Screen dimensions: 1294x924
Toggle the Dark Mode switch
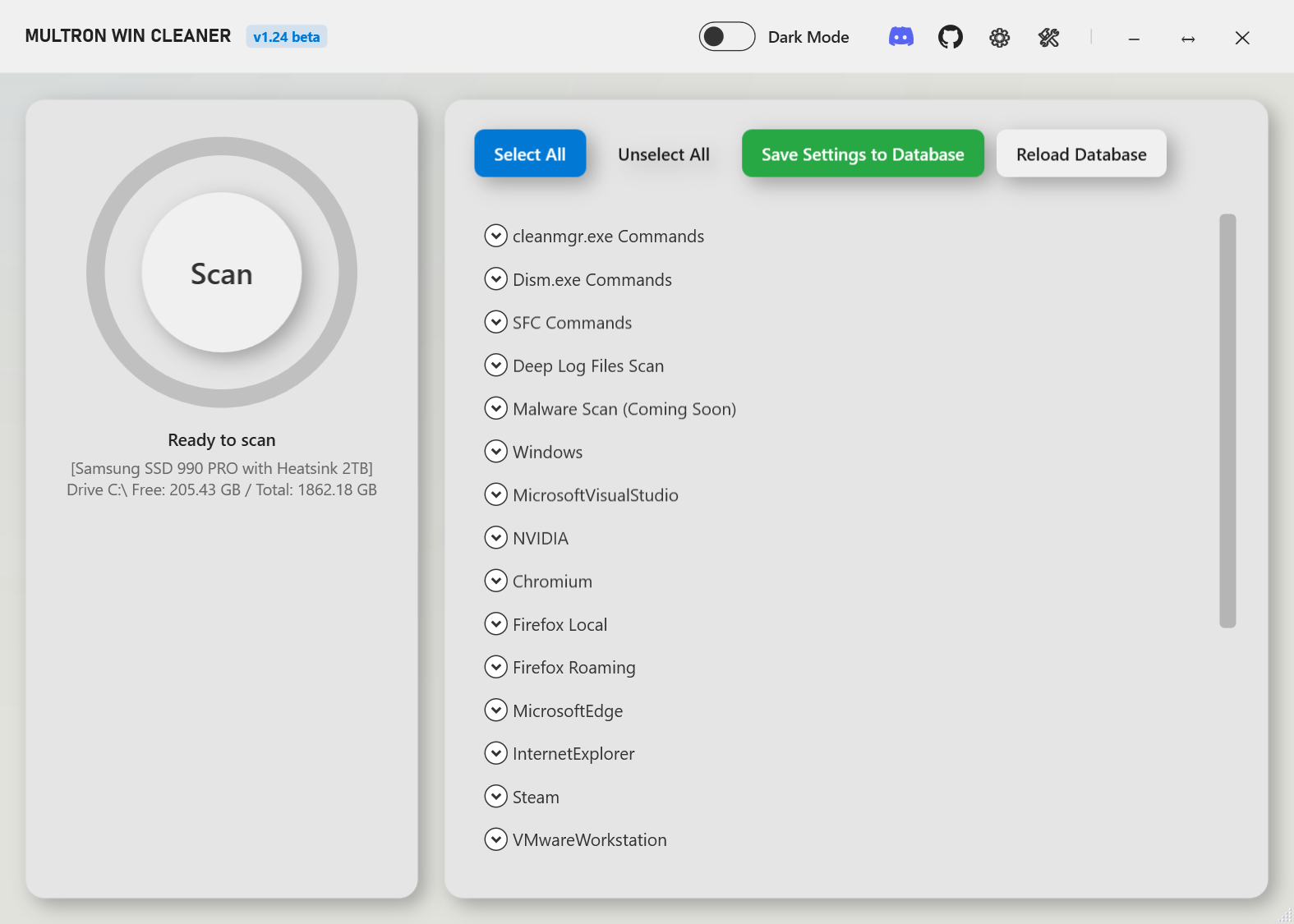(x=727, y=37)
